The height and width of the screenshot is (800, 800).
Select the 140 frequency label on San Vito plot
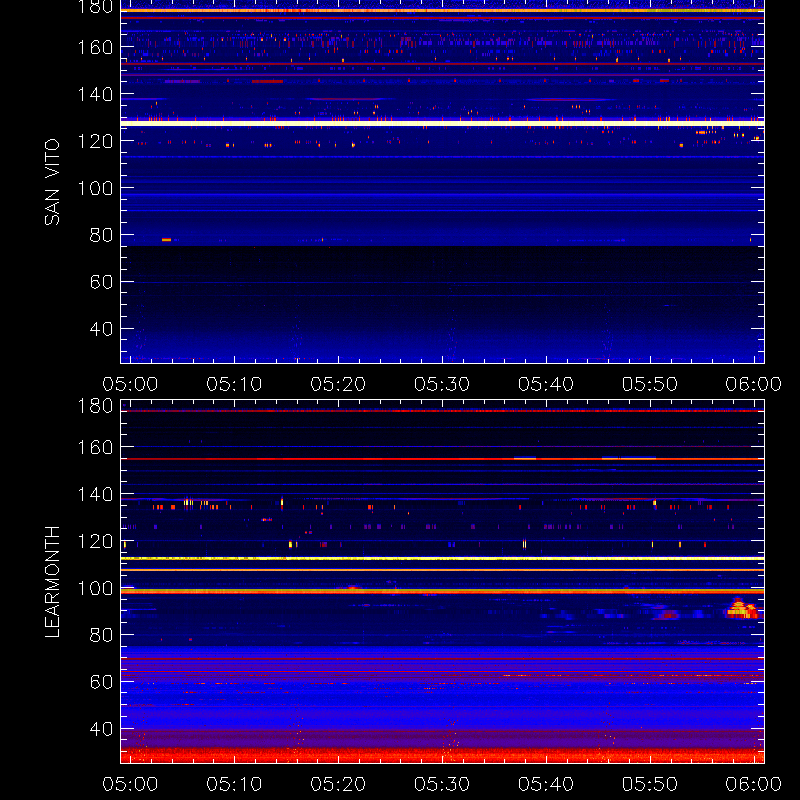[x=95, y=94]
